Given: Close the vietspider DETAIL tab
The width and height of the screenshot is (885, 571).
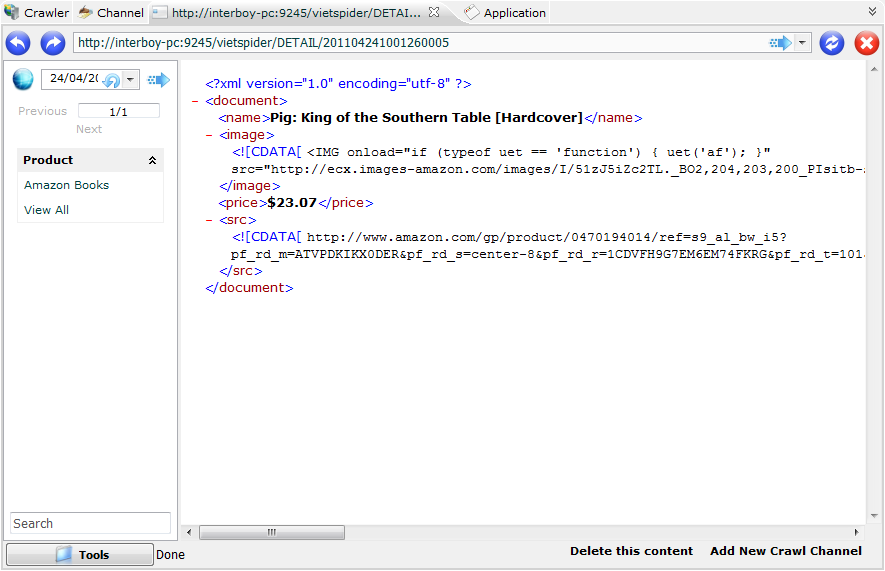Looking at the screenshot, I should coord(433,13).
